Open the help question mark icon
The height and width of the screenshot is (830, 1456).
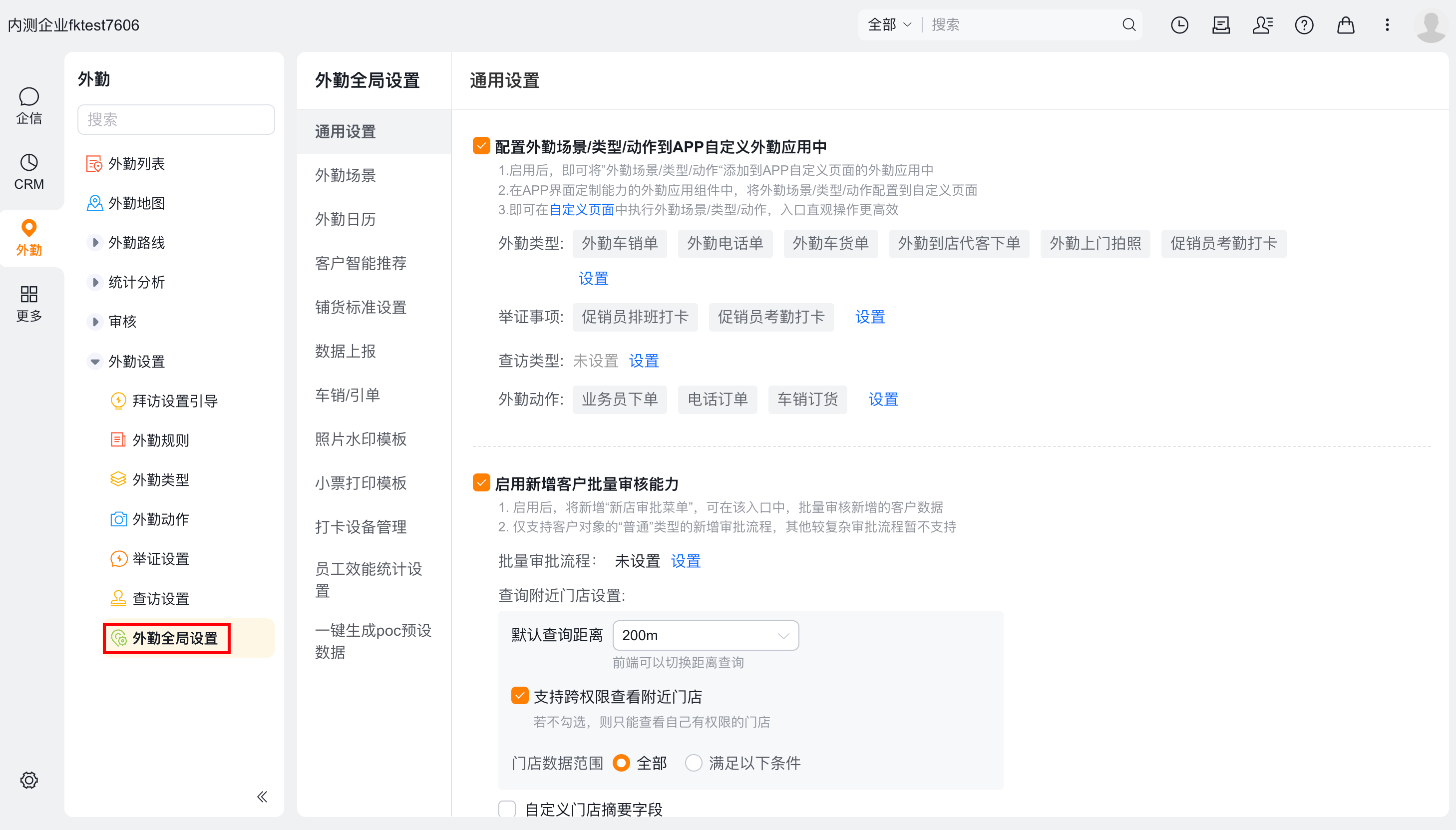coord(1304,25)
